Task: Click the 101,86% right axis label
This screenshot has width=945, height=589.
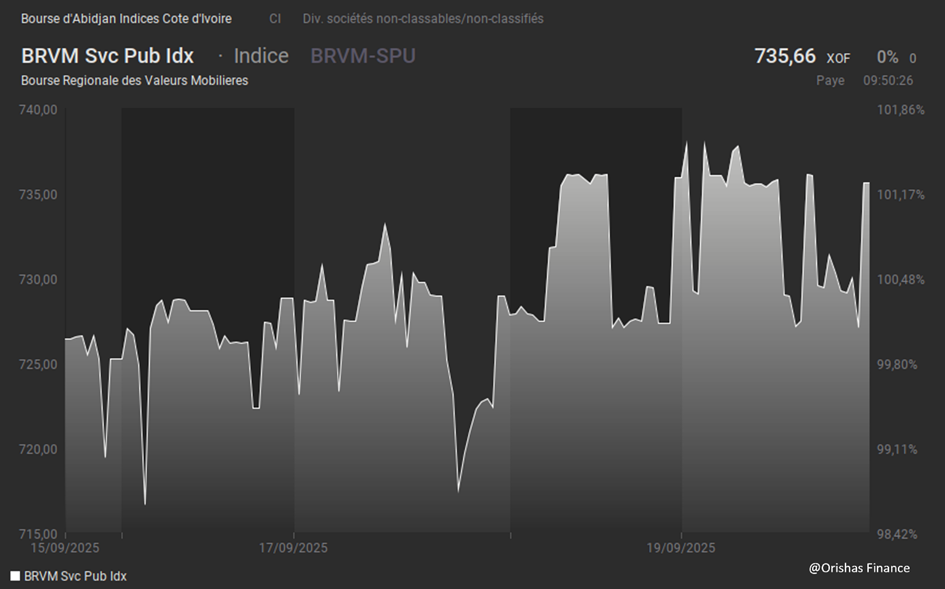Action: click(900, 110)
